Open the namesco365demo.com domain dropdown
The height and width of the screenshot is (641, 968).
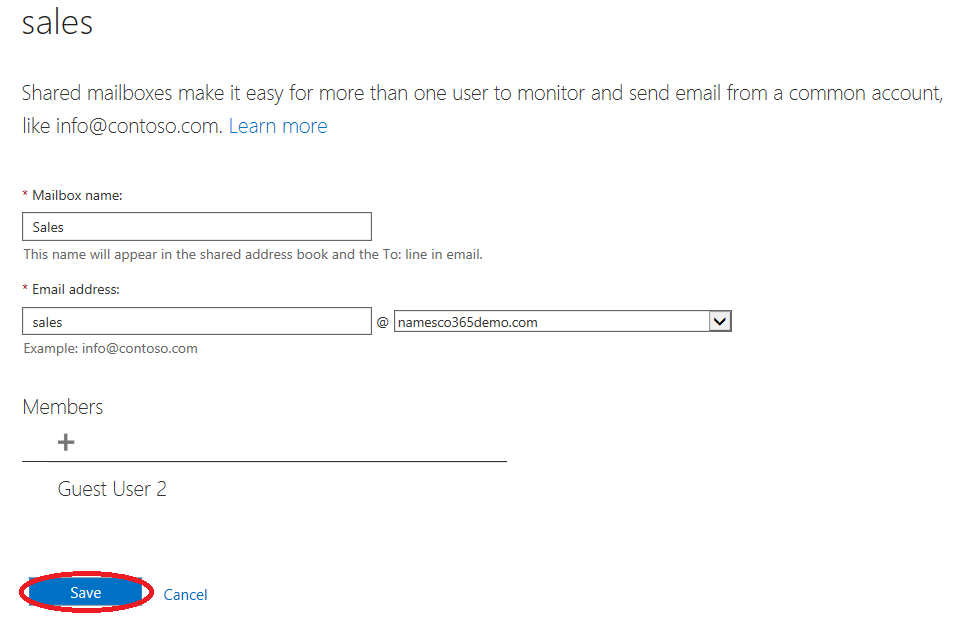562,321
